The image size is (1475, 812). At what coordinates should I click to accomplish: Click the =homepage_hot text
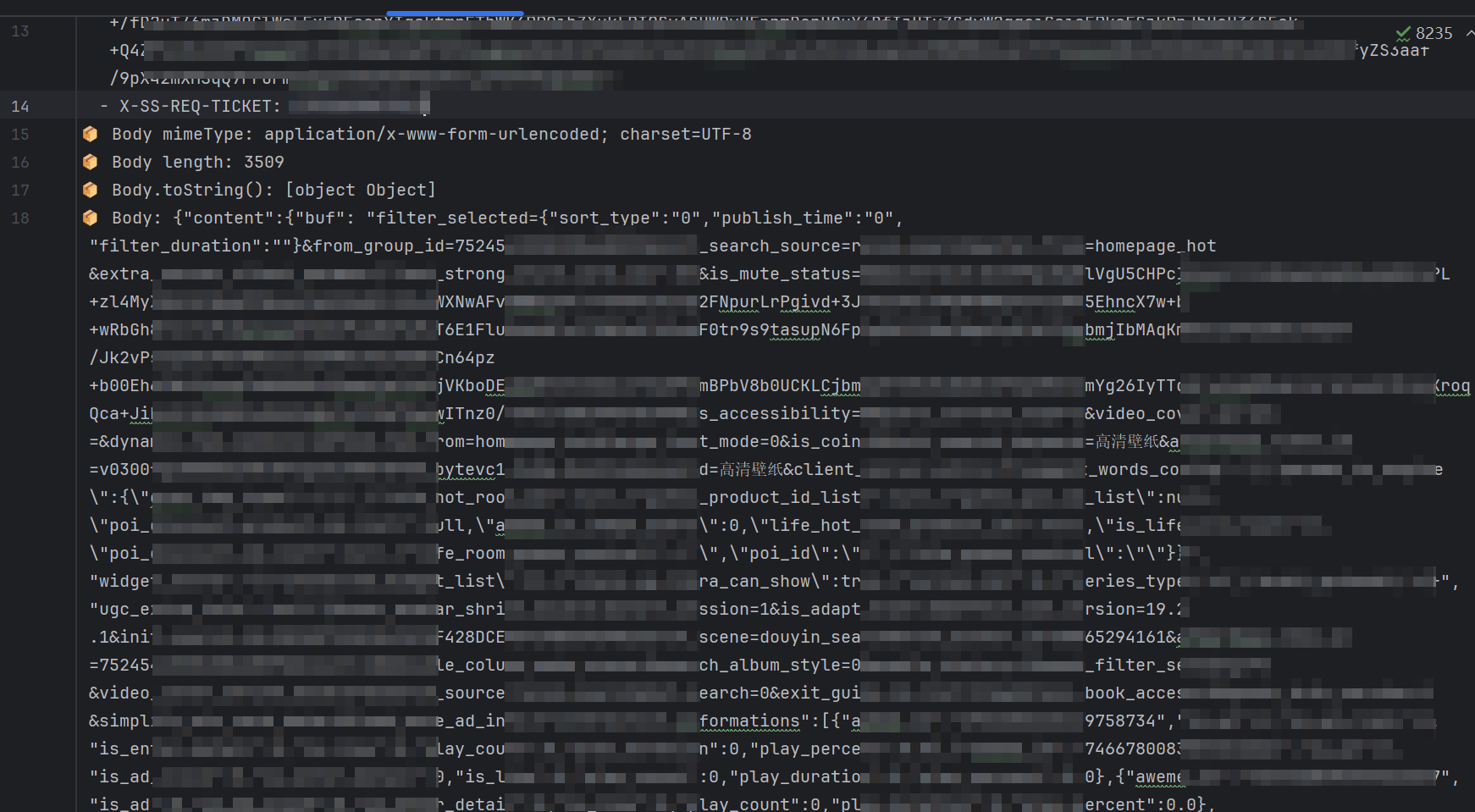click(1151, 246)
